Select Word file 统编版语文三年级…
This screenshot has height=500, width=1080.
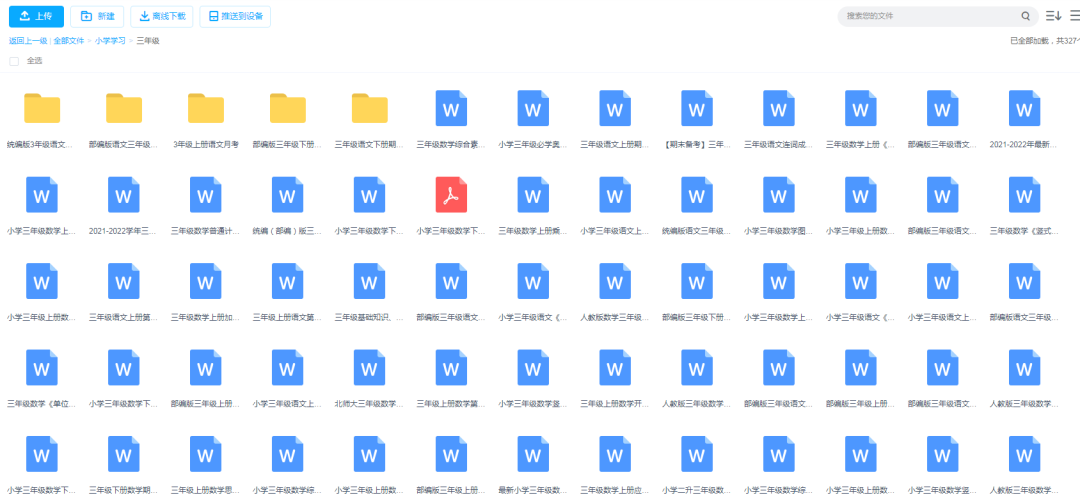(697, 194)
